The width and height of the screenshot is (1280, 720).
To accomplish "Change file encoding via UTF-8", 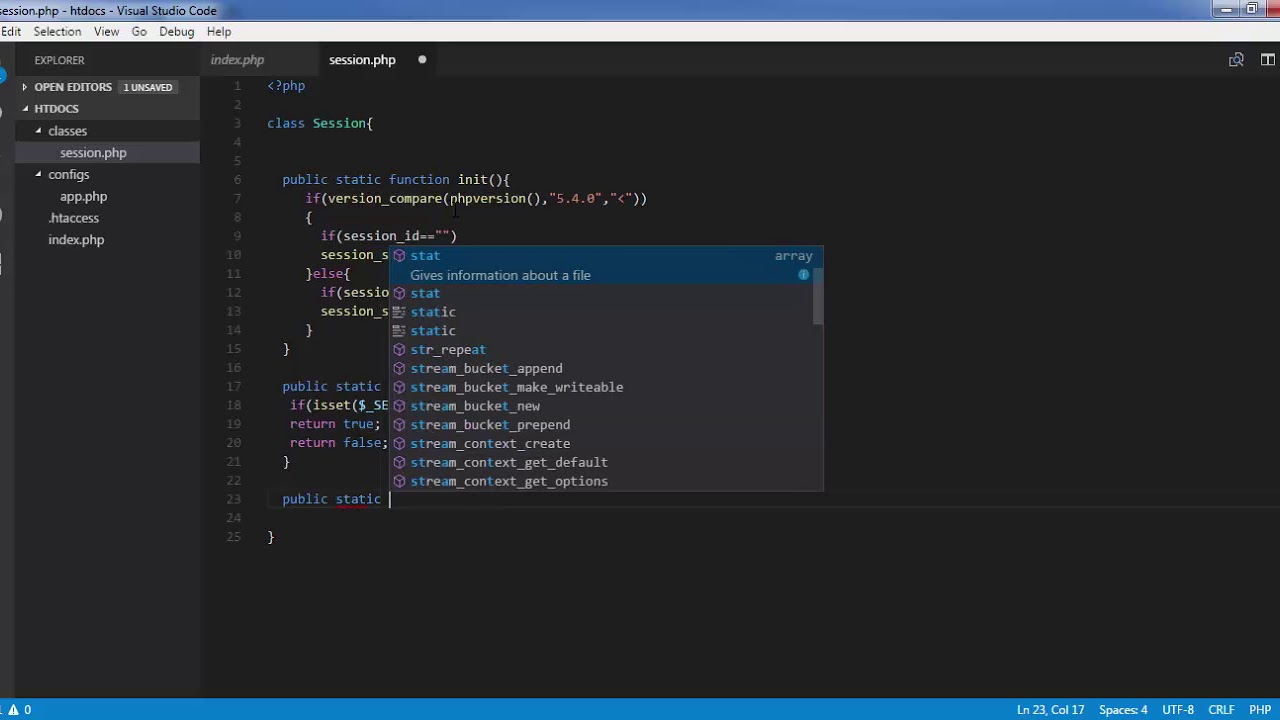I will (x=1178, y=710).
